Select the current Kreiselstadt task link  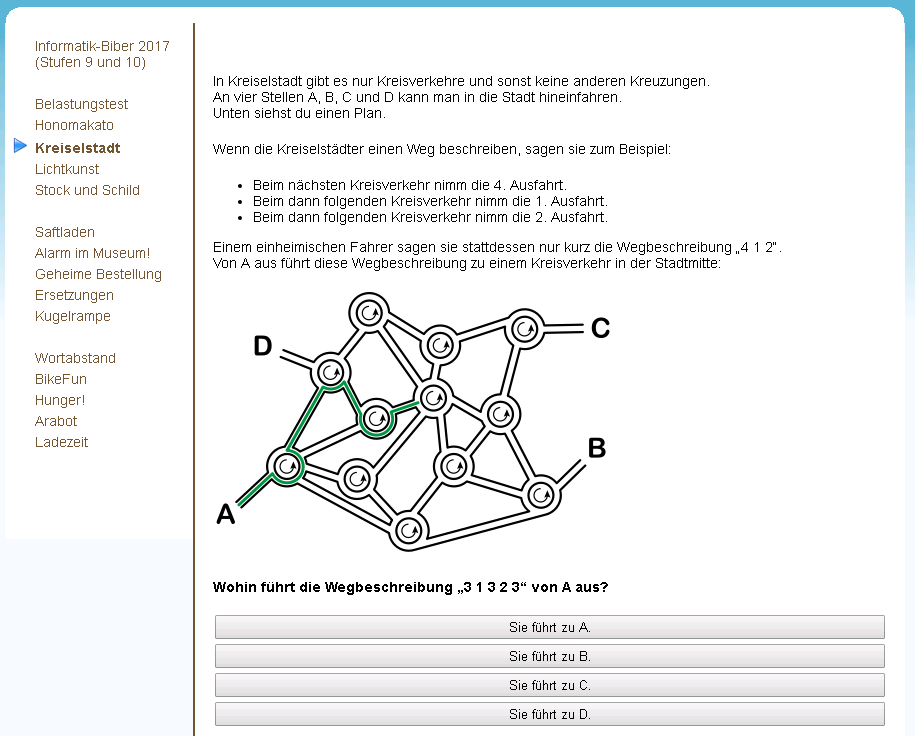point(78,148)
